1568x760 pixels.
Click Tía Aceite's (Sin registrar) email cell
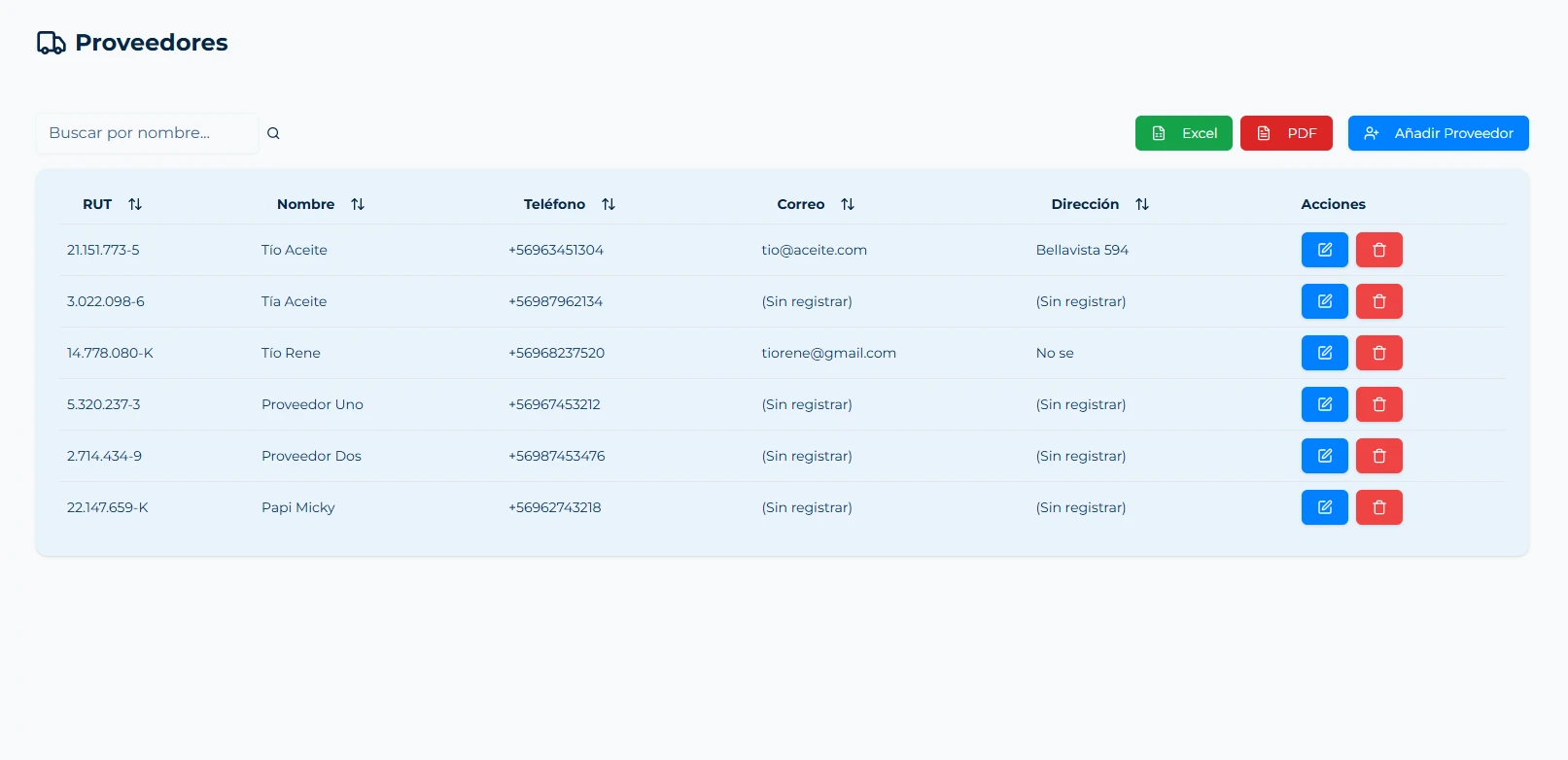(x=807, y=301)
